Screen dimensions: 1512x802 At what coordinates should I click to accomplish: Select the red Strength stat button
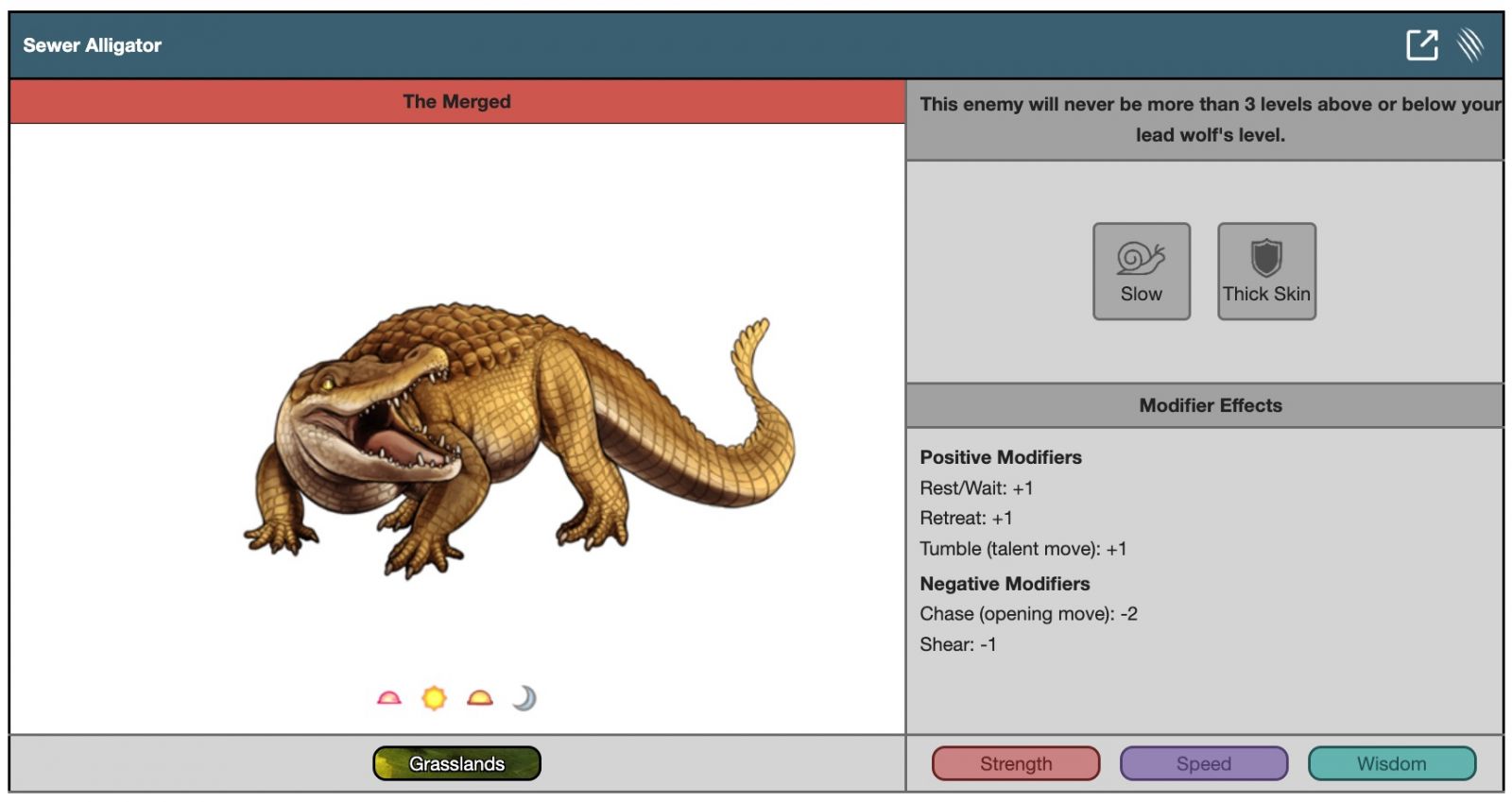[1015, 763]
